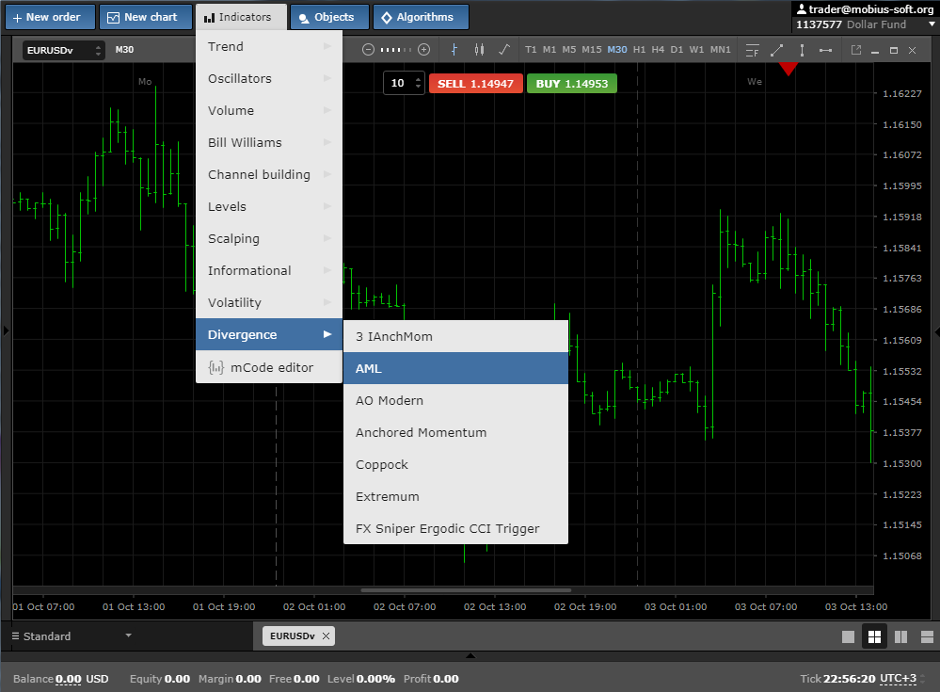Select the 3 IAnchMom indicator
Viewport: 940px width, 692px height.
tap(456, 336)
